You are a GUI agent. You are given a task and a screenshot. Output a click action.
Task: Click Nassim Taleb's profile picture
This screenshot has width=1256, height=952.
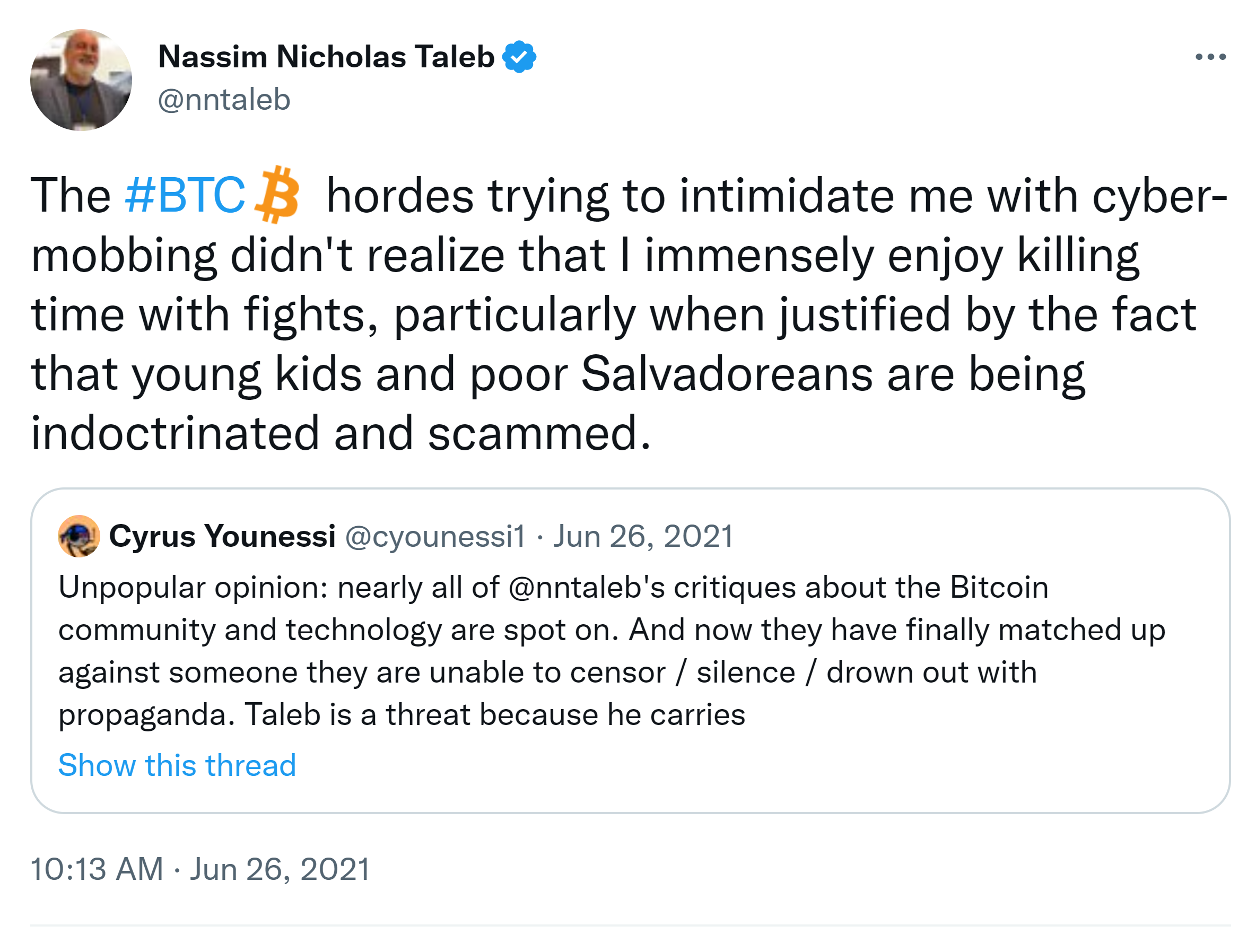81,80
